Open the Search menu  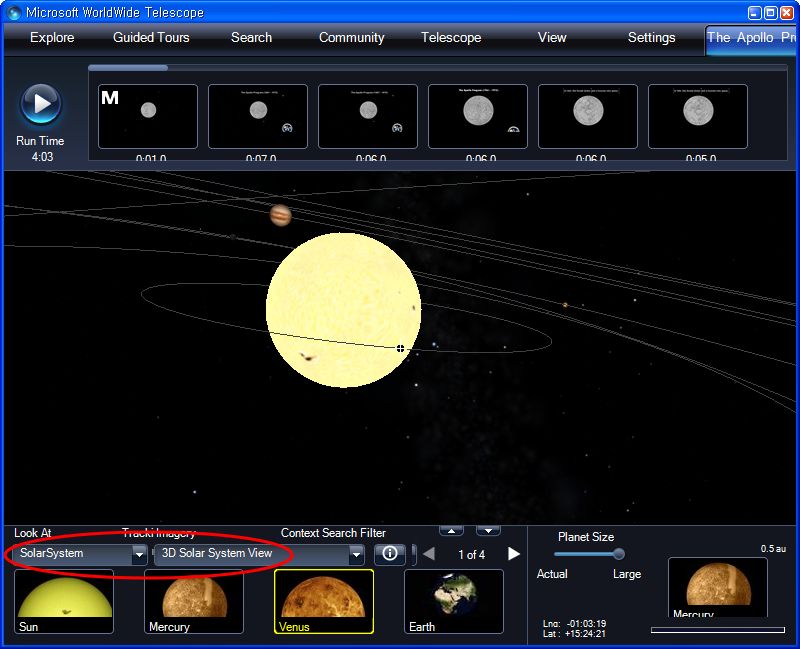point(252,37)
